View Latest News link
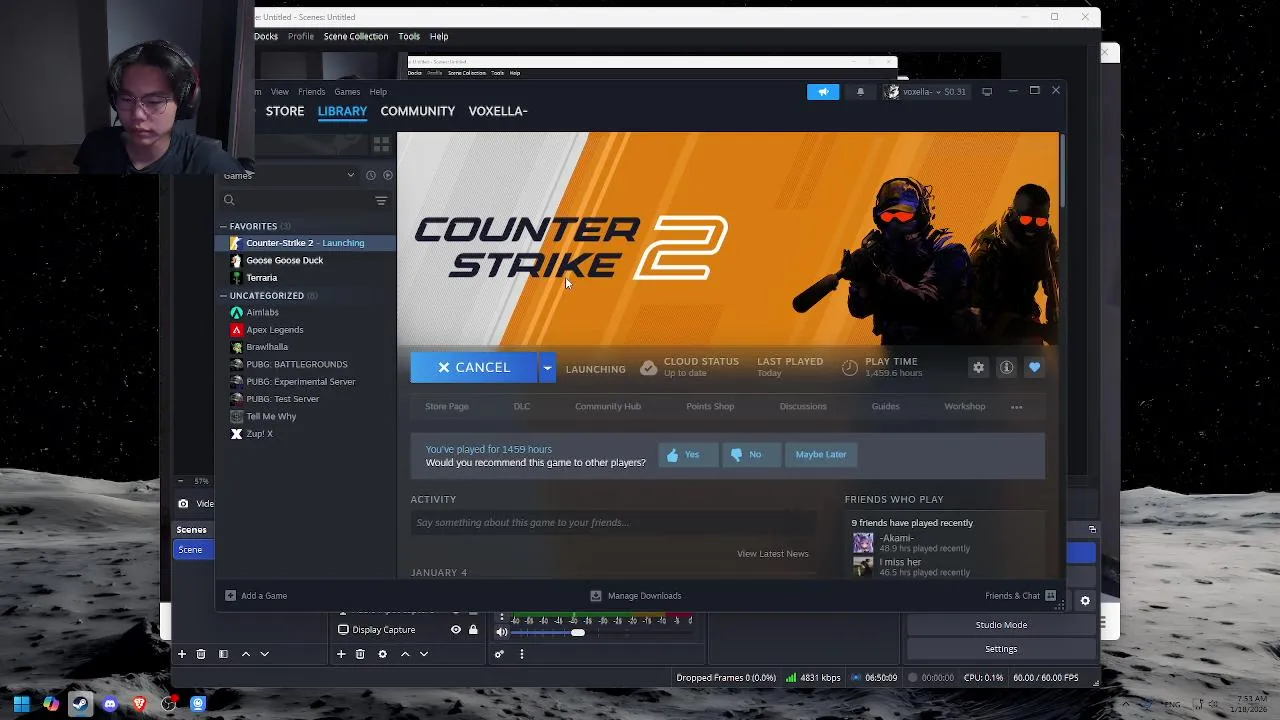The image size is (1280, 720). click(x=773, y=554)
